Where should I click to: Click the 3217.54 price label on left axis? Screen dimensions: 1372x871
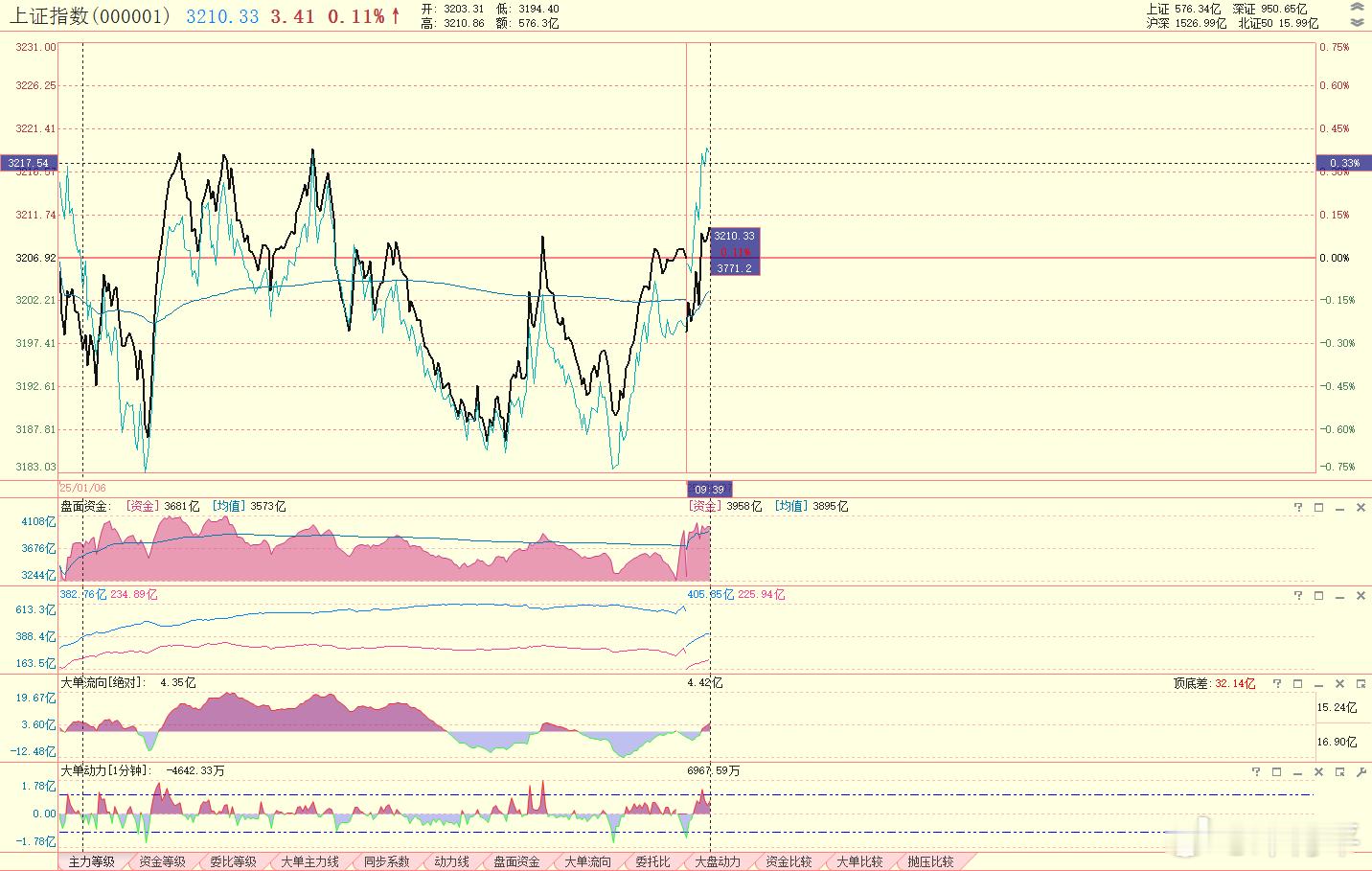coord(29,163)
